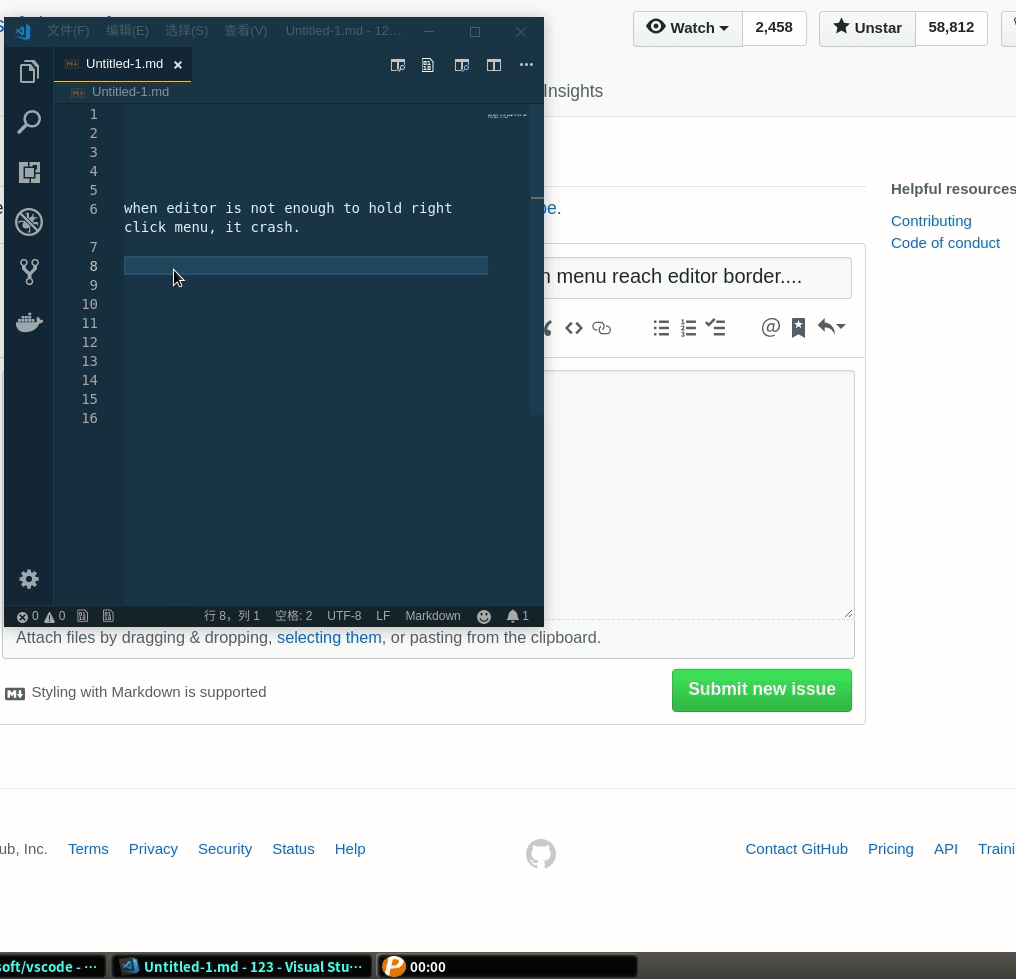Toggle the split editor layout icon

[494, 64]
